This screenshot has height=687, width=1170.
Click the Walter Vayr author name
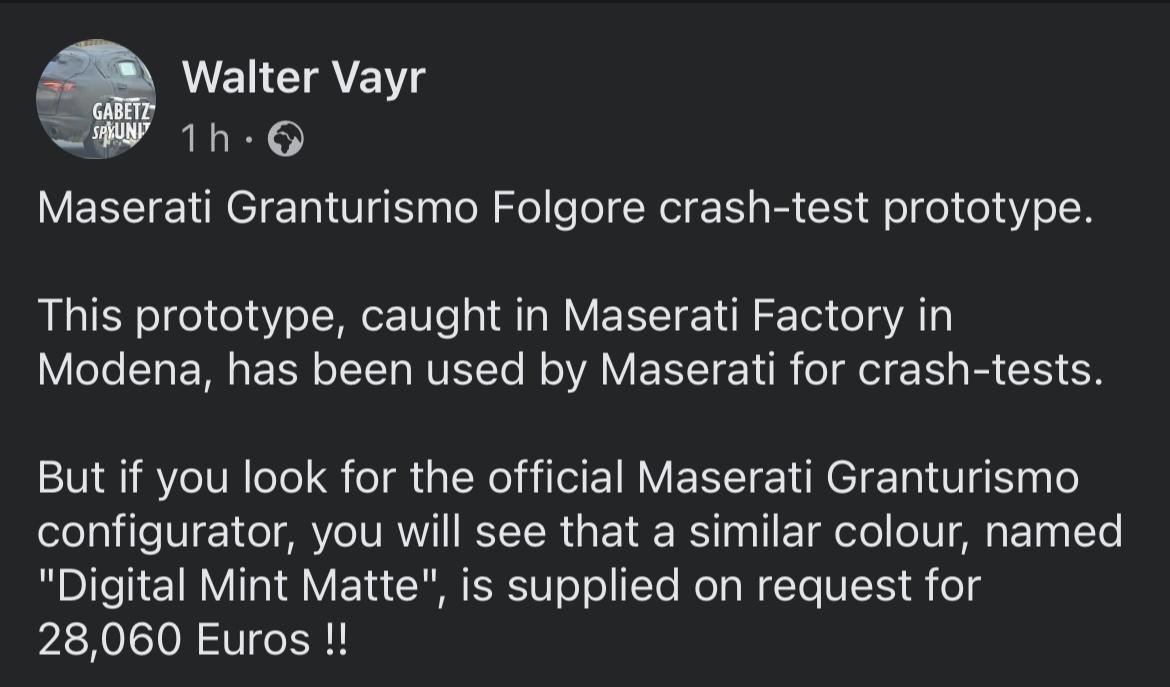(303, 77)
